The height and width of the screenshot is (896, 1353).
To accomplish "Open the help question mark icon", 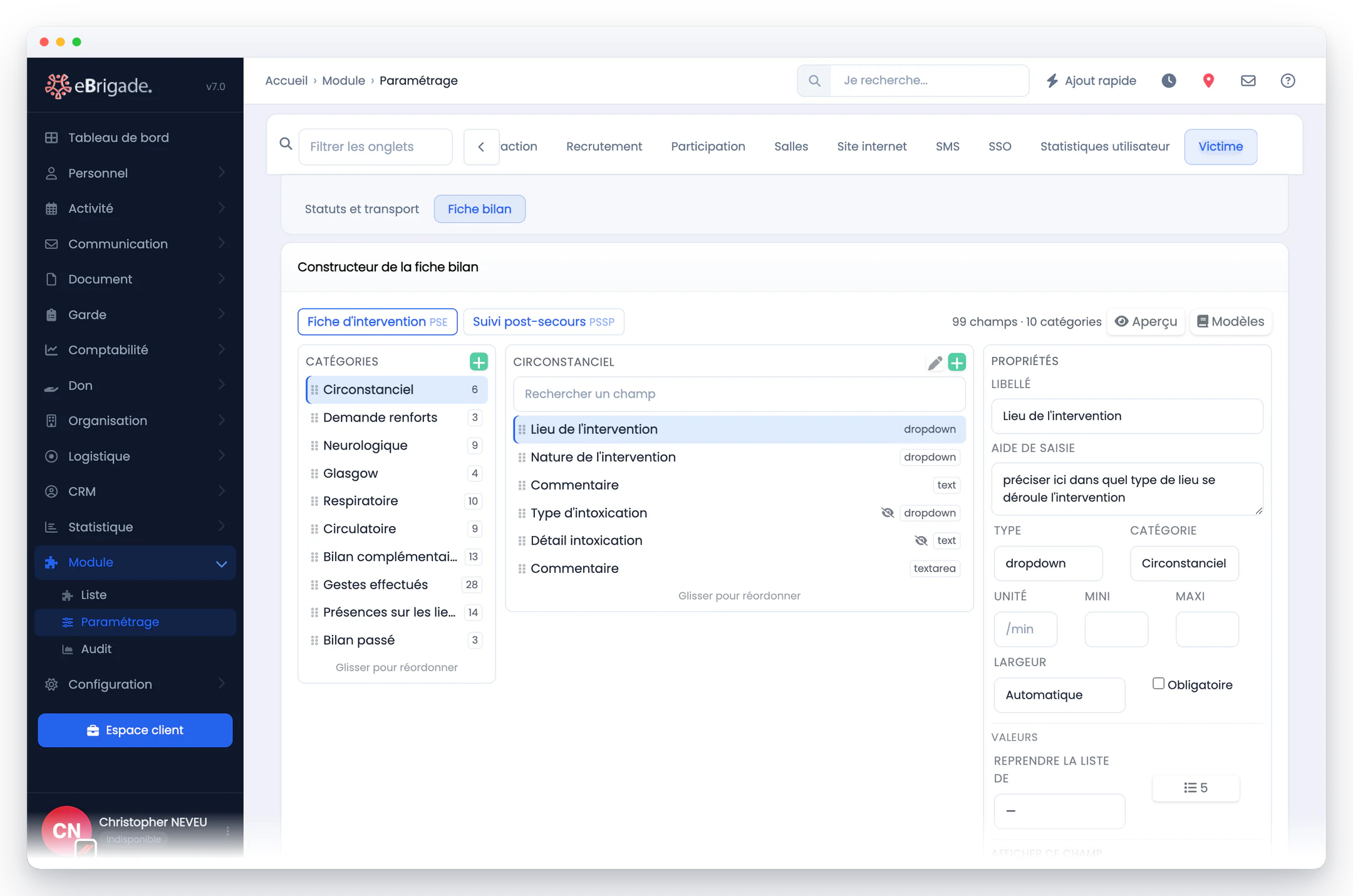I will [1288, 81].
